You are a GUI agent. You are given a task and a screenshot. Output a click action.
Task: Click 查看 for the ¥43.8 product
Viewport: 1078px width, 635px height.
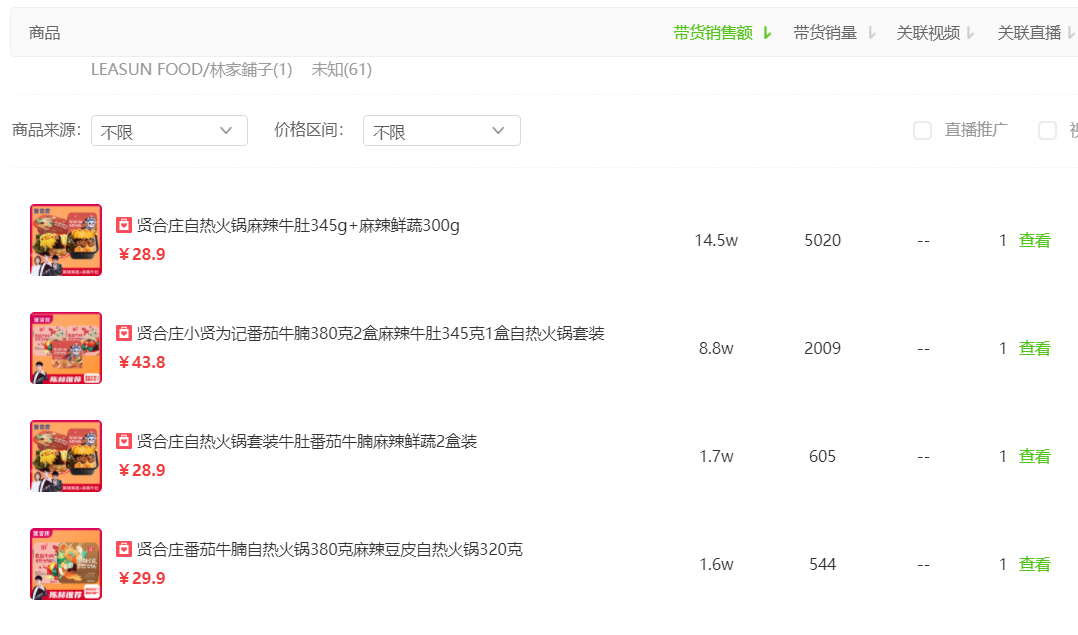click(x=1034, y=349)
